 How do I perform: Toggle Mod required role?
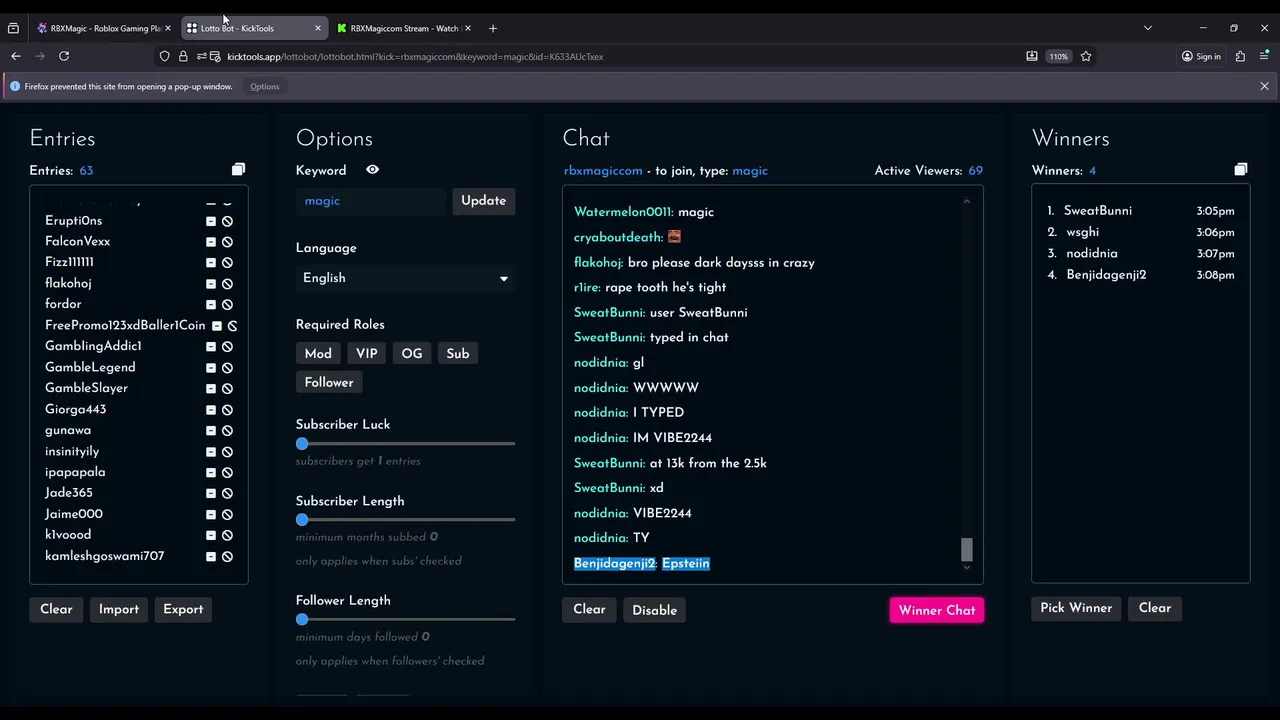[318, 354]
